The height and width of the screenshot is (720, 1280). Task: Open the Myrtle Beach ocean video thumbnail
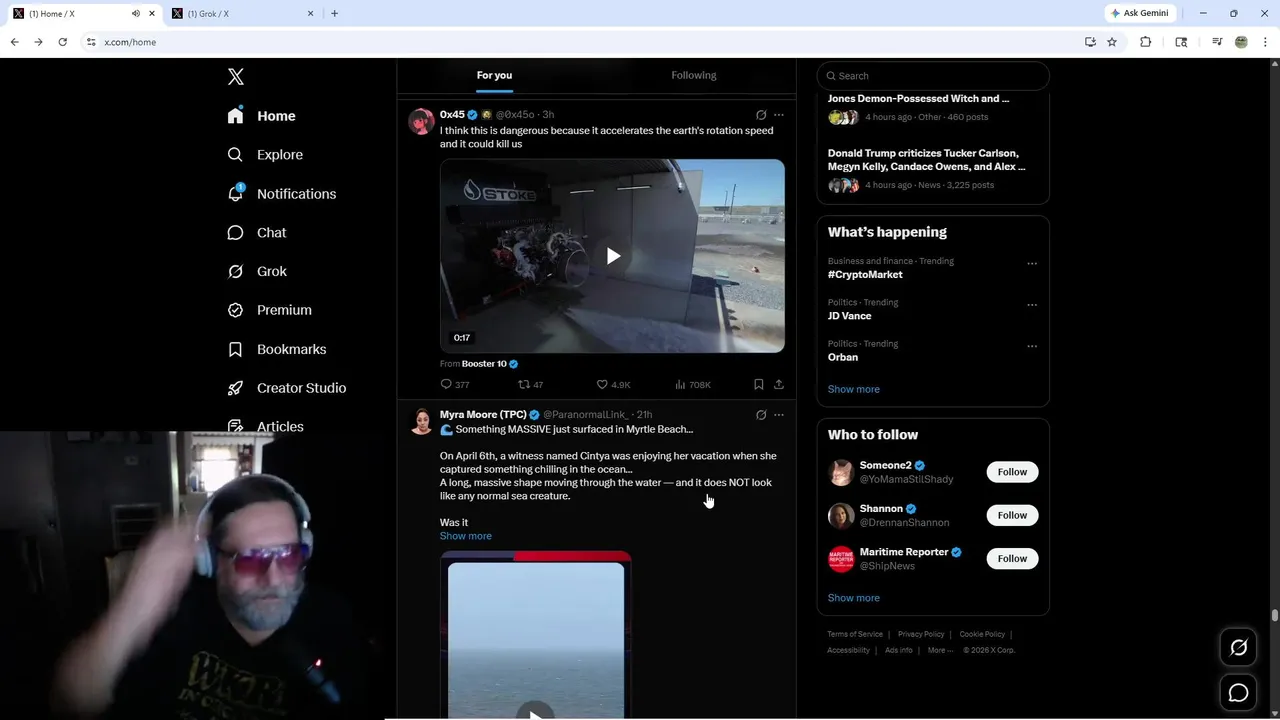pos(536,635)
